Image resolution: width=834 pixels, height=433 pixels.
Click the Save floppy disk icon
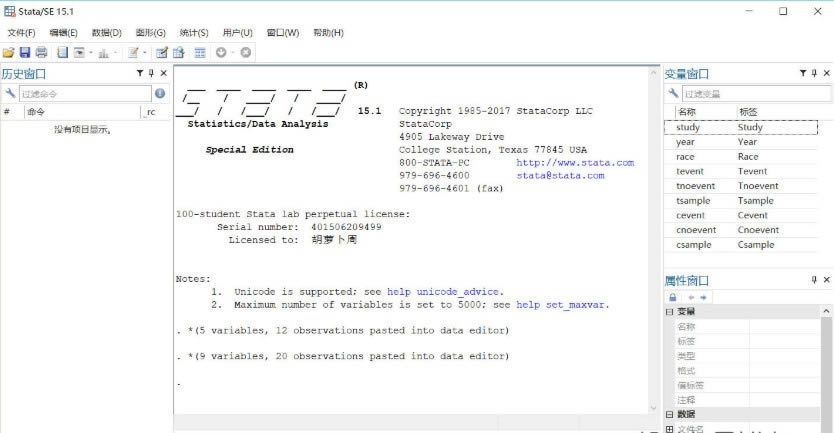25,52
